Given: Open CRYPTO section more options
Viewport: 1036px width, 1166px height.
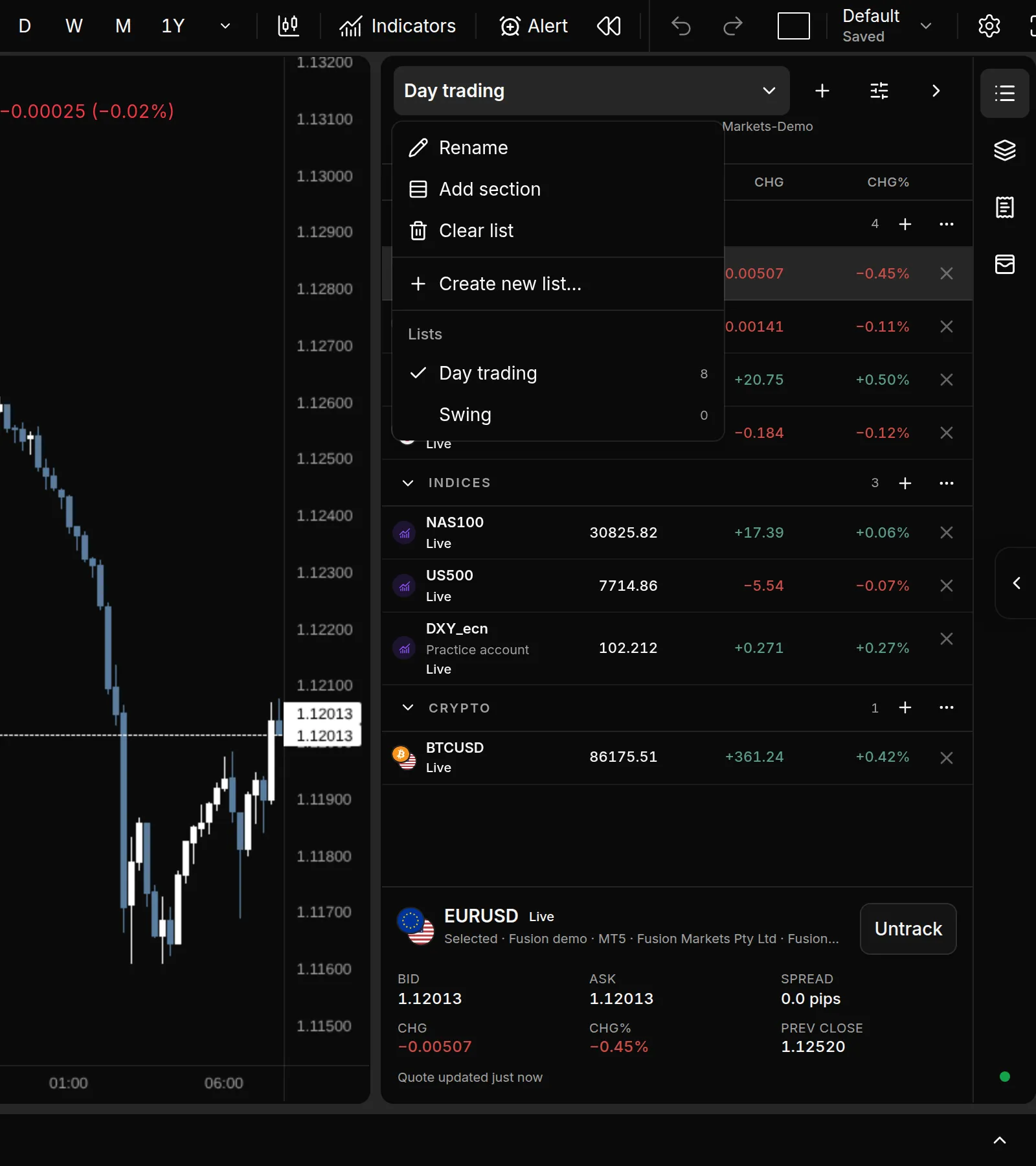Looking at the screenshot, I should (946, 707).
